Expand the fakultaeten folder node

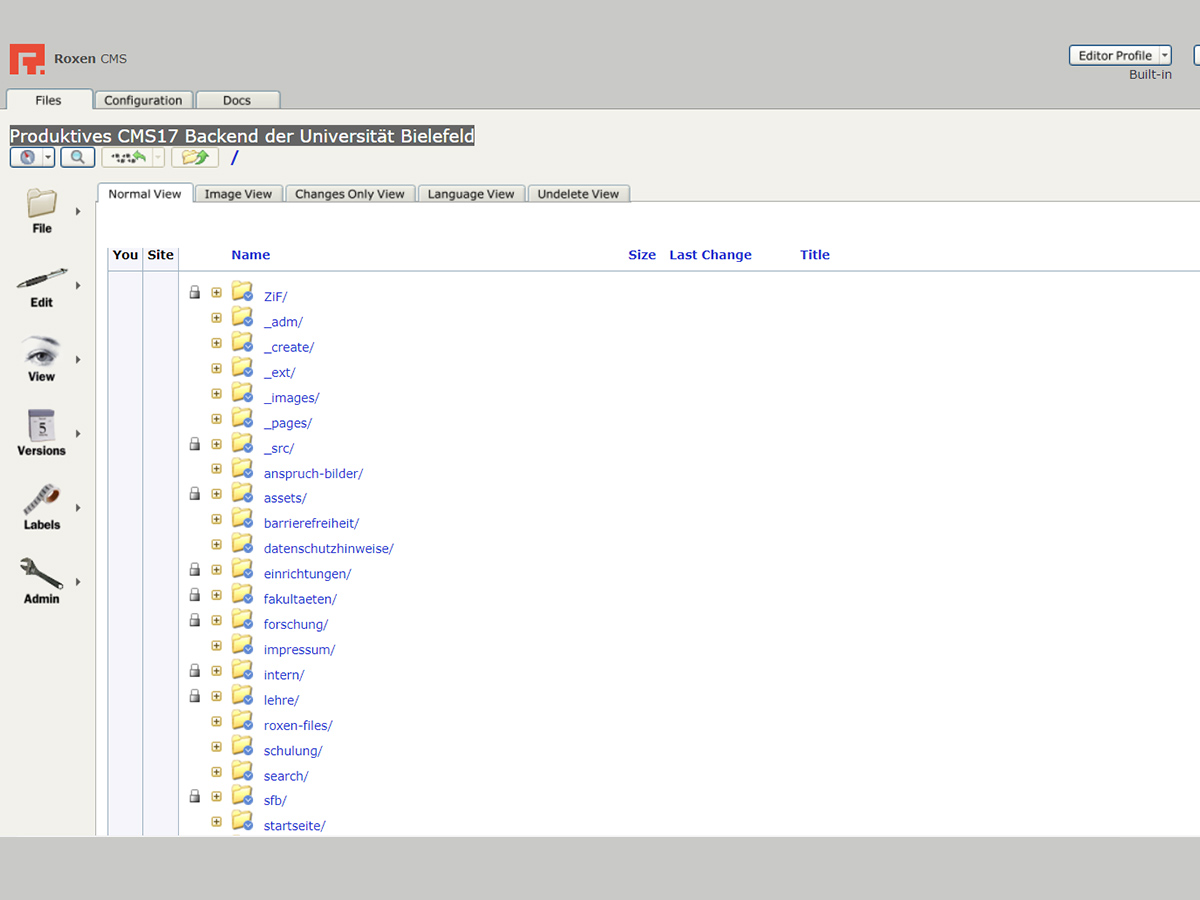[216, 595]
